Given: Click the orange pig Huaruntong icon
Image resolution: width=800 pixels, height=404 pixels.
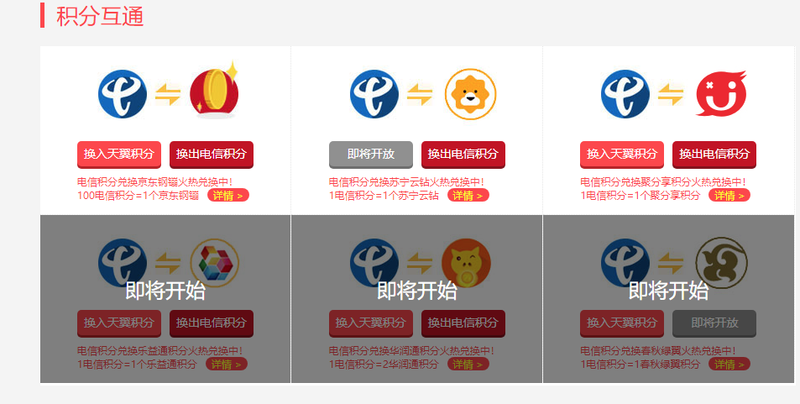Looking at the screenshot, I should (x=466, y=263).
